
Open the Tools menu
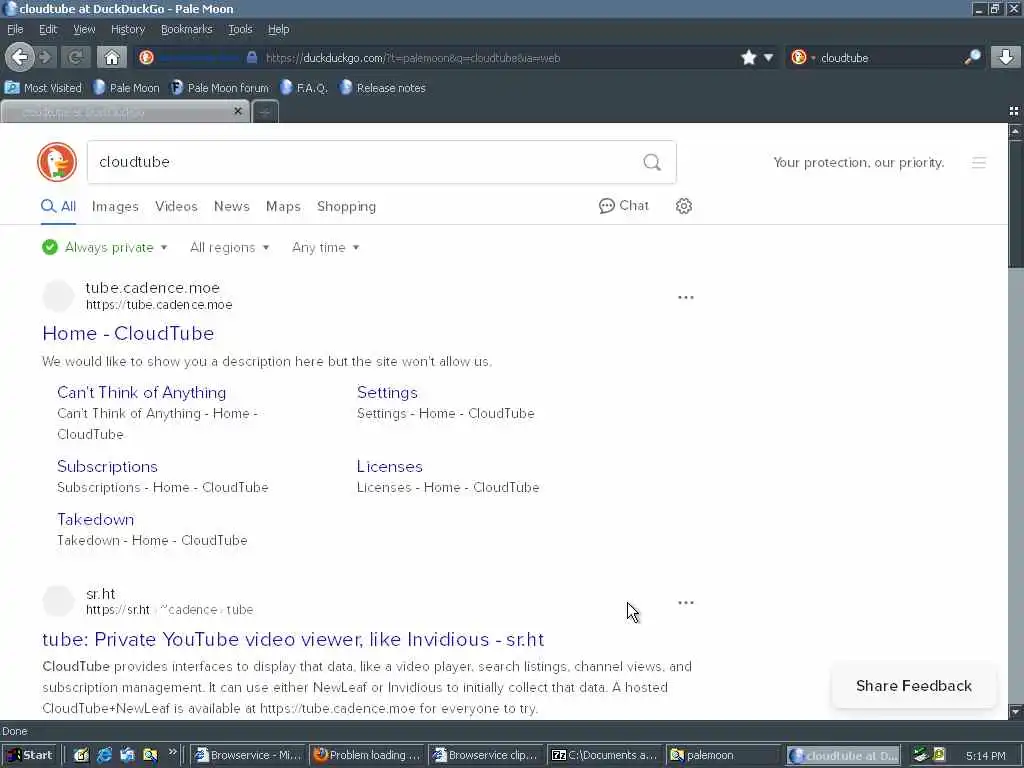[240, 29]
